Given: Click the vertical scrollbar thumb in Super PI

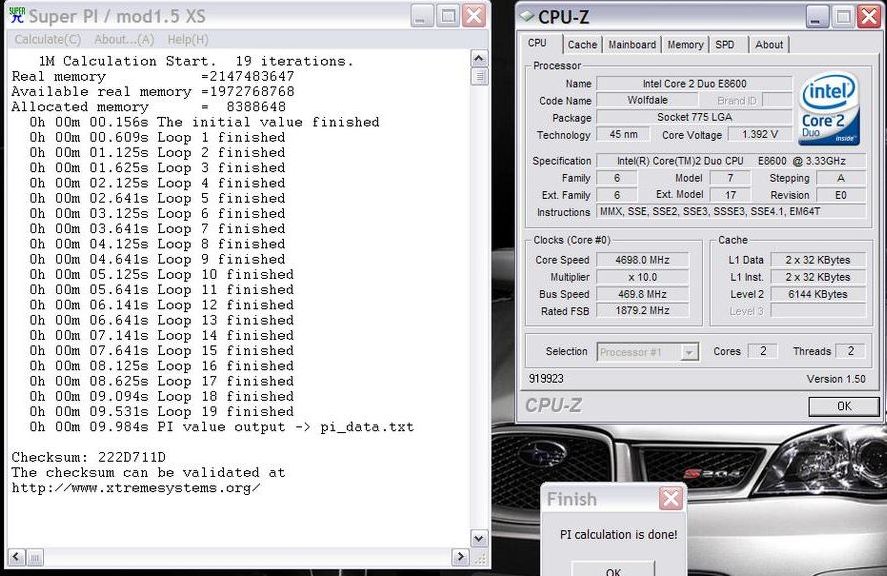Looking at the screenshot, I should (479, 76).
